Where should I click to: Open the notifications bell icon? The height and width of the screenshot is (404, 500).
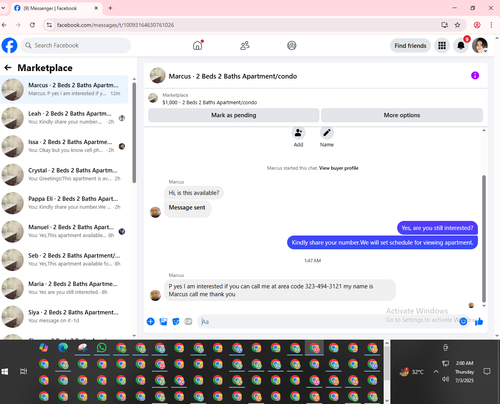pos(461,45)
